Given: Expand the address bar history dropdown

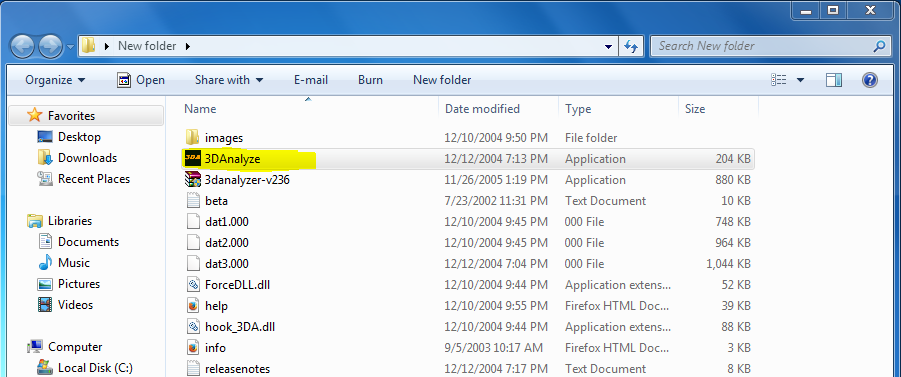Looking at the screenshot, I should click(x=609, y=46).
